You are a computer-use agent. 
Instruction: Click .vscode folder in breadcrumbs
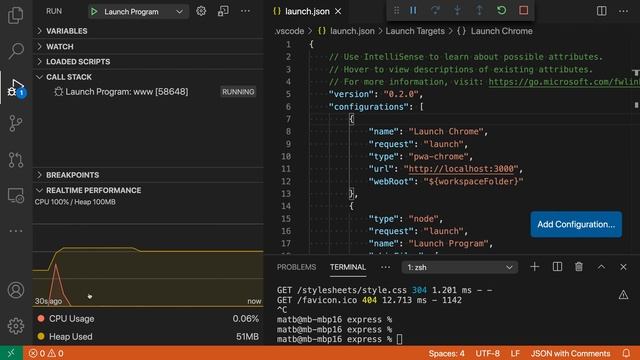tap(289, 31)
